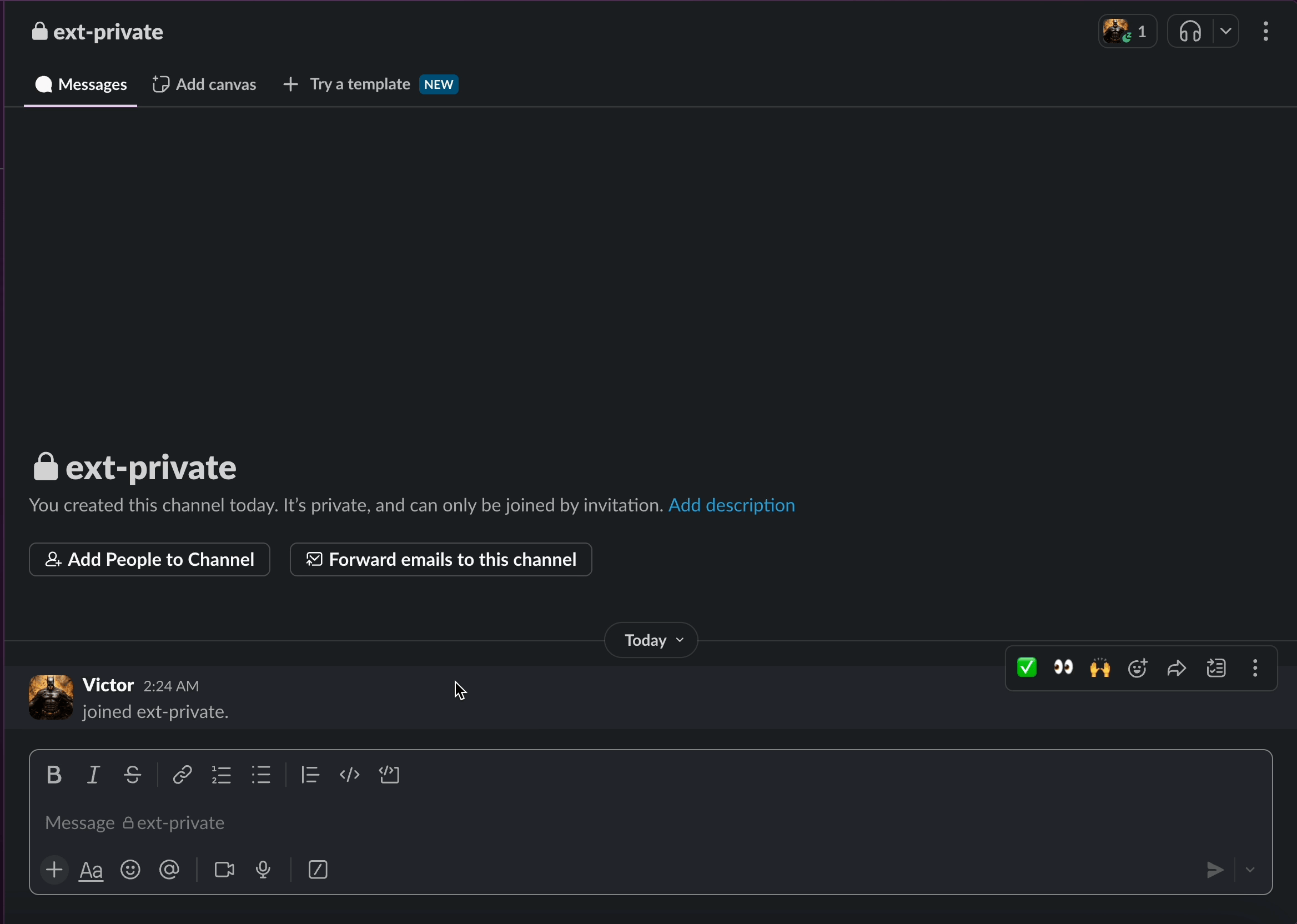Toggle bold formatting in composer

pos(54,775)
